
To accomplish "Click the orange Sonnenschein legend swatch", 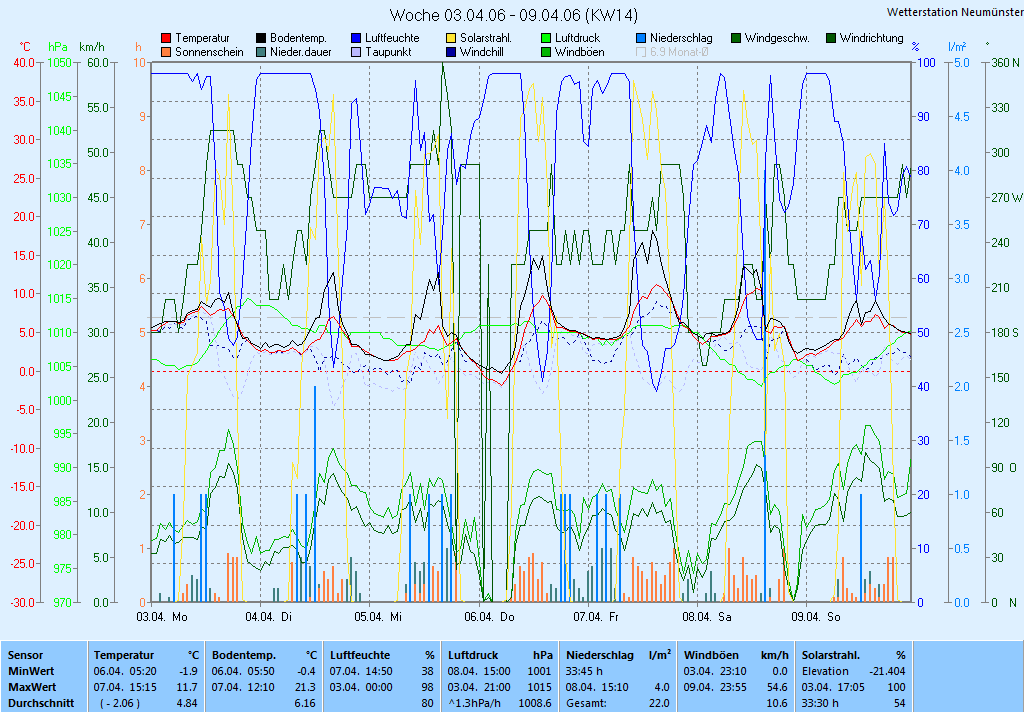I will click(x=166, y=52).
